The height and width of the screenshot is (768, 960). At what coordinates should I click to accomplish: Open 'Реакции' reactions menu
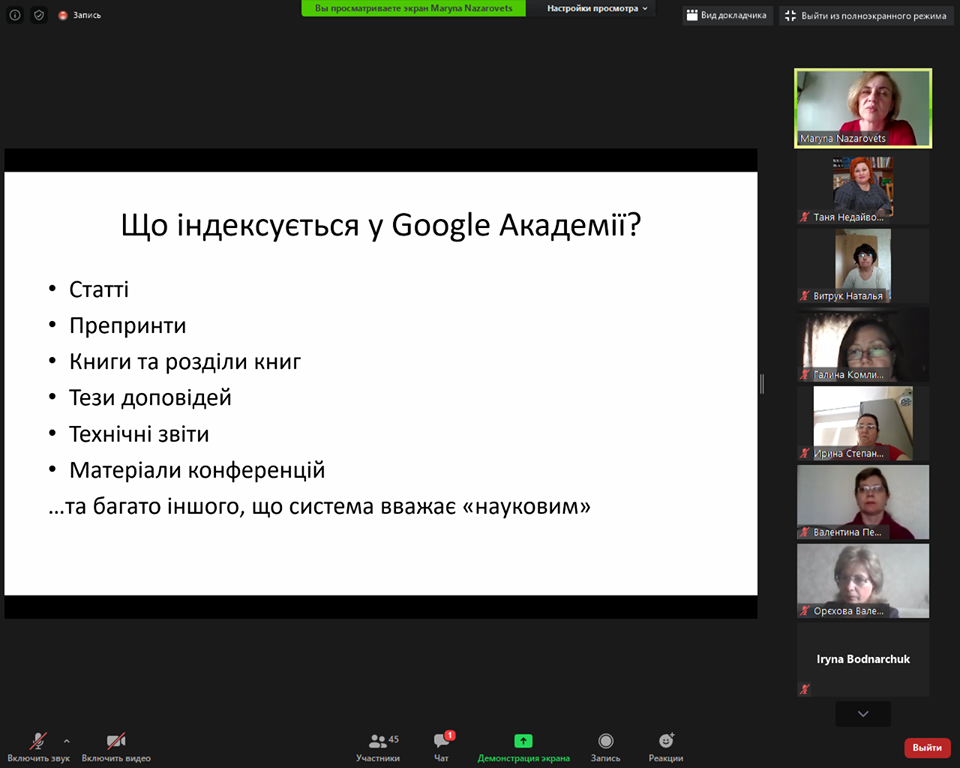[666, 747]
